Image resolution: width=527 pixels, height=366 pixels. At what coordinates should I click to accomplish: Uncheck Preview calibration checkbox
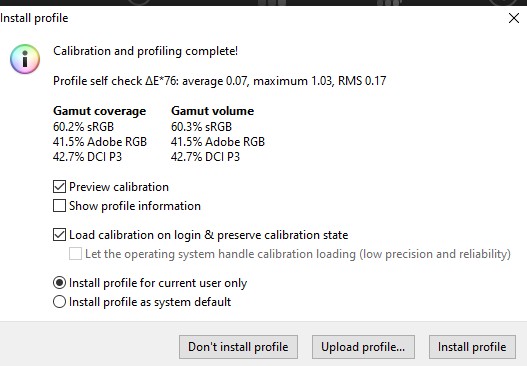(x=59, y=187)
